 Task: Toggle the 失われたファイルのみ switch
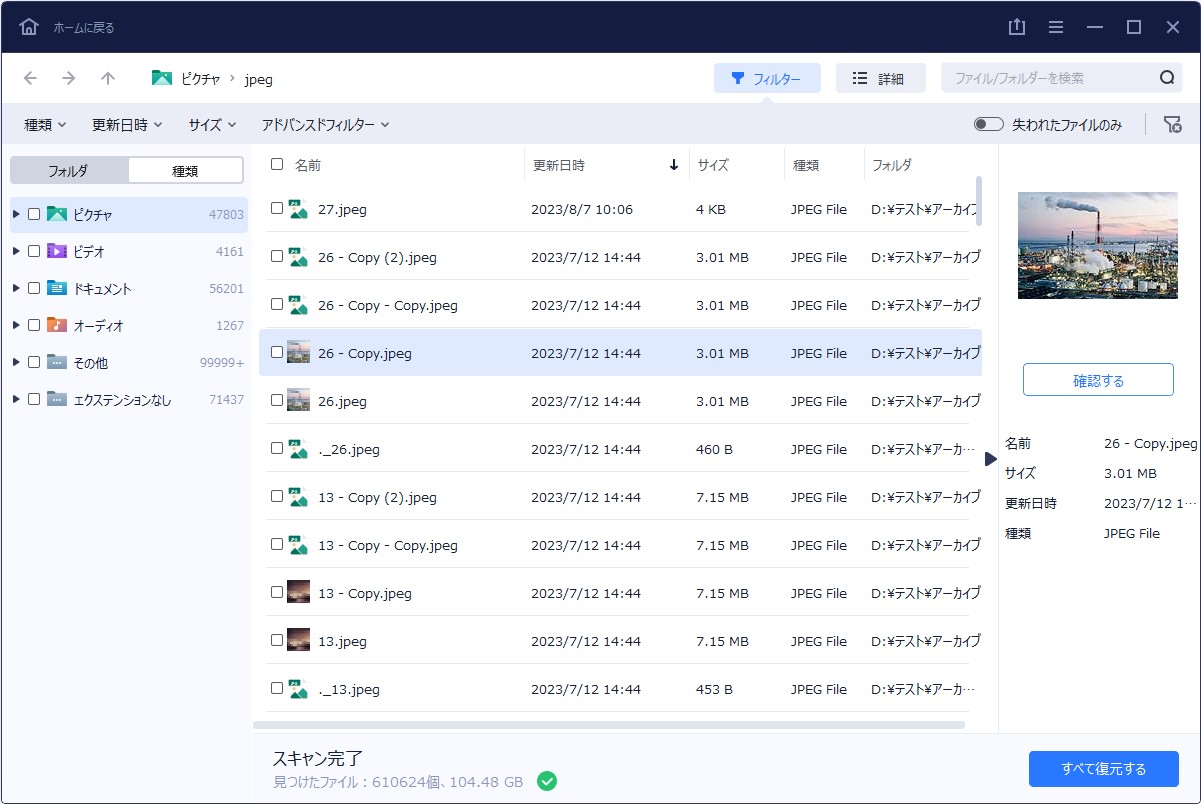[988, 124]
